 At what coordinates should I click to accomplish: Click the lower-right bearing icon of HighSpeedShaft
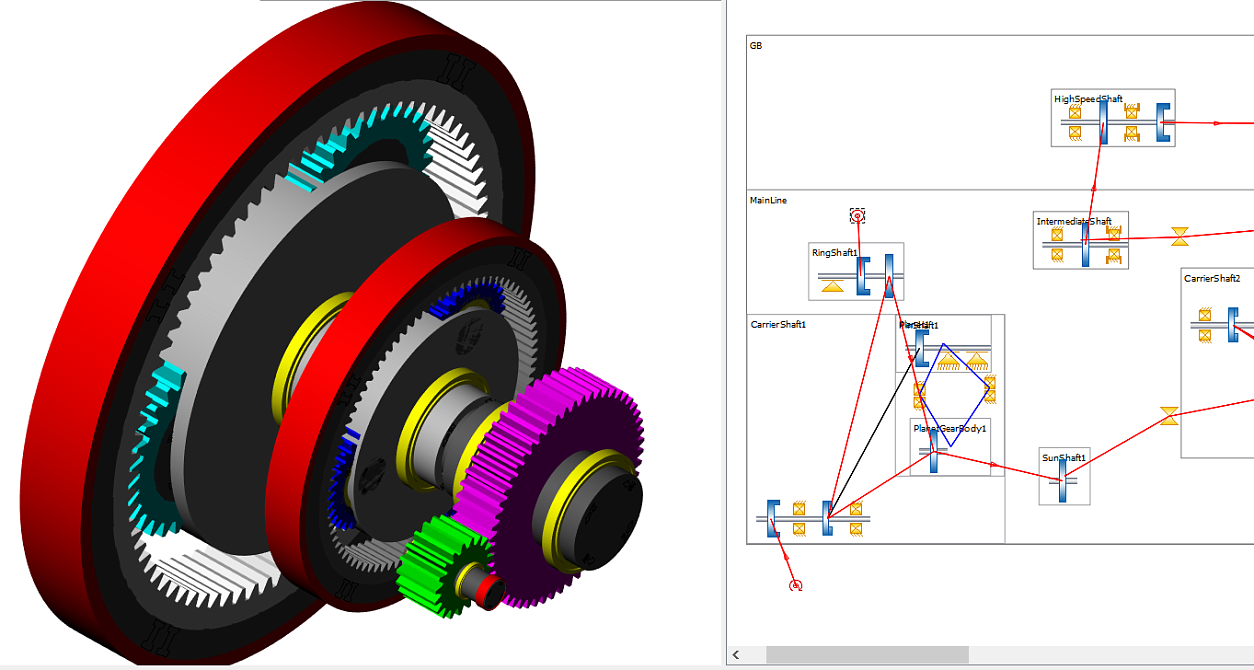(1132, 132)
